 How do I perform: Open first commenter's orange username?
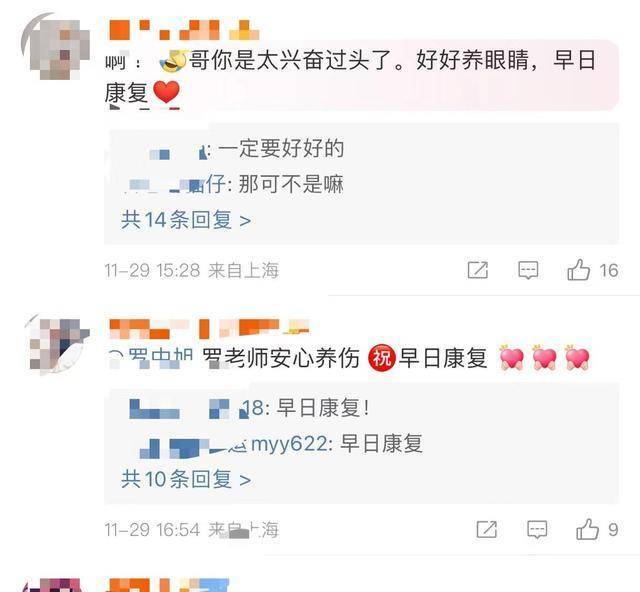(184, 30)
